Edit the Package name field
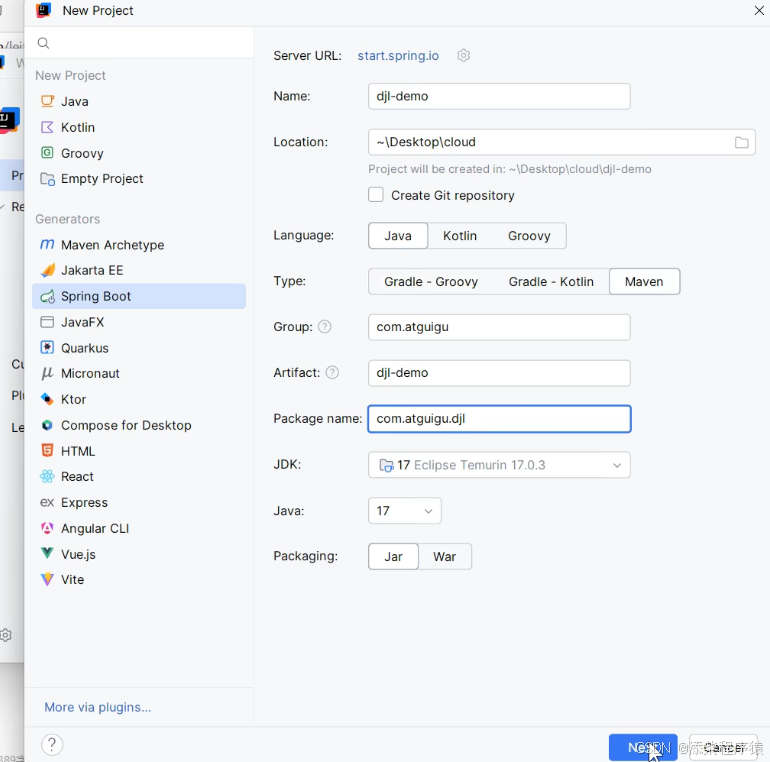Image resolution: width=770 pixels, height=762 pixels. pyautogui.click(x=499, y=419)
